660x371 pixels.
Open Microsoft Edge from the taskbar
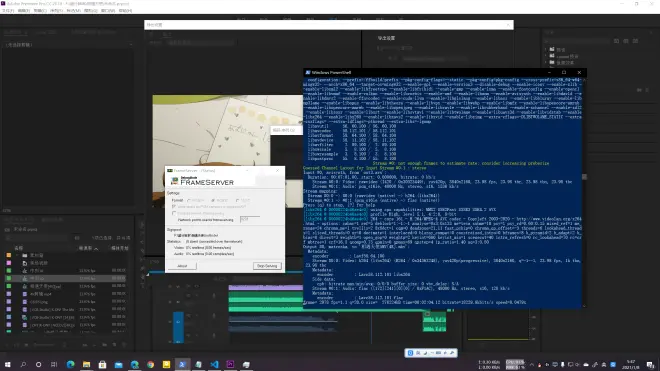tap(70, 364)
